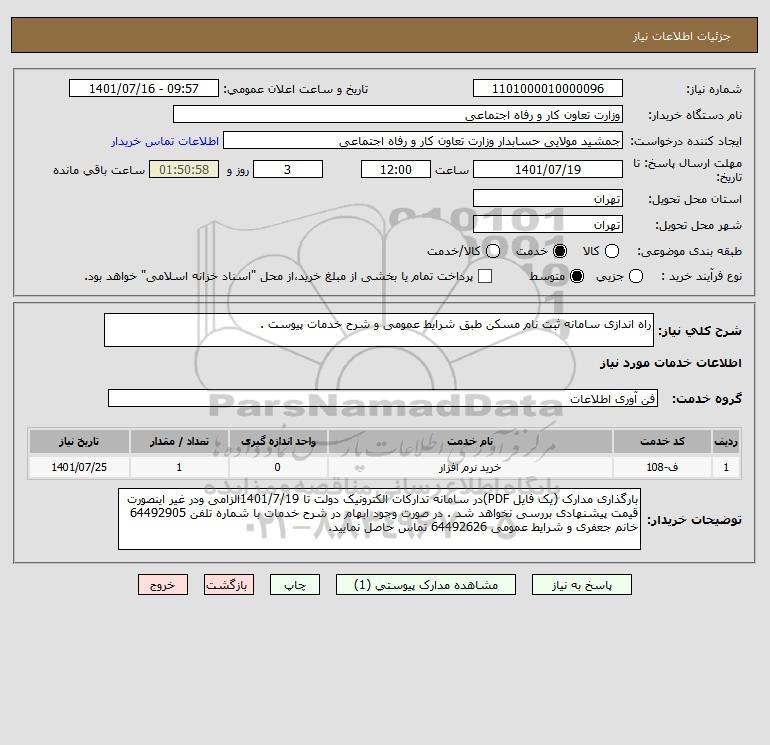
Task: Click the buyer organization name field
Action: [x=398, y=115]
